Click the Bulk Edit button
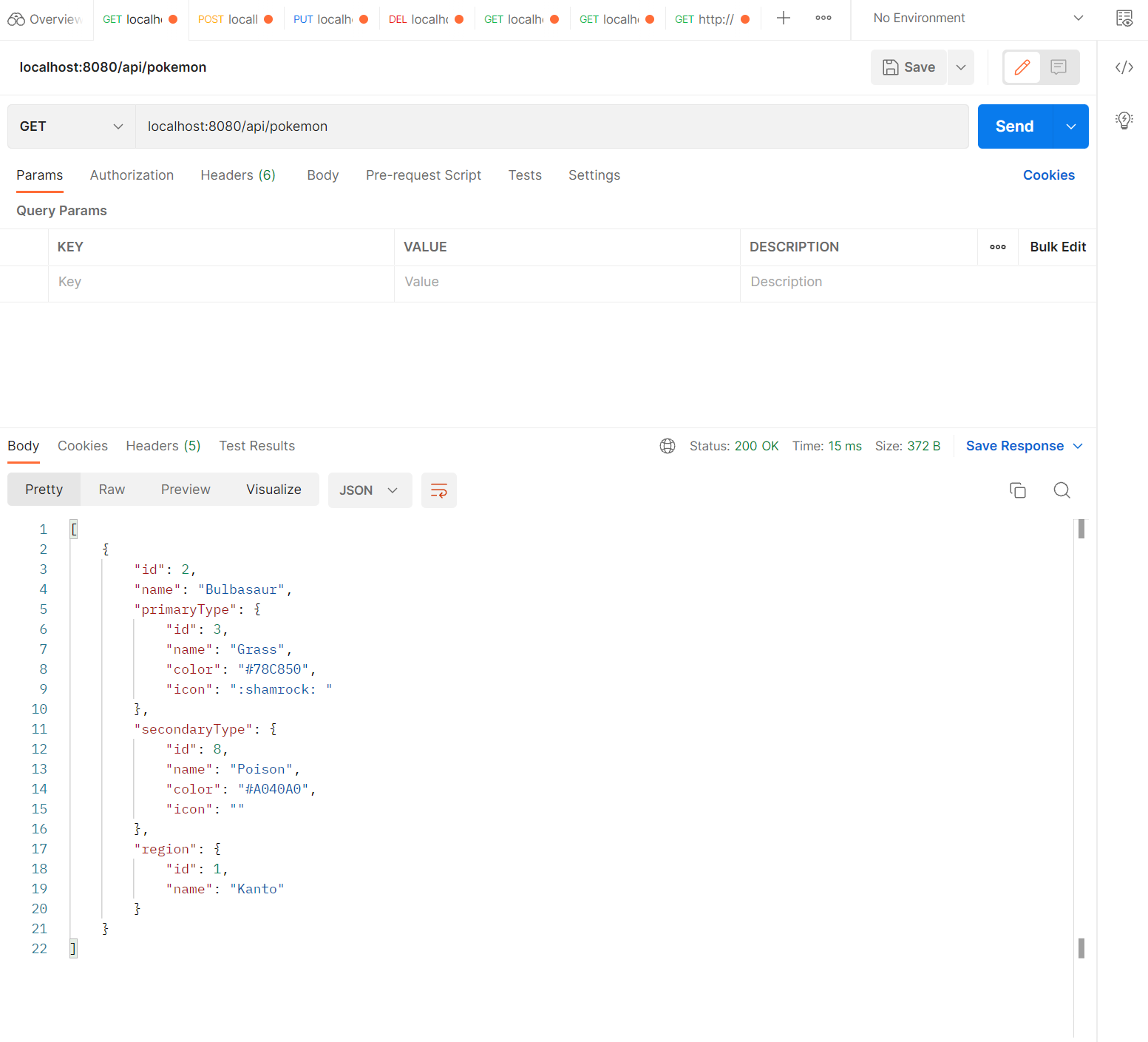The image size is (1148, 1042). pos(1058,247)
